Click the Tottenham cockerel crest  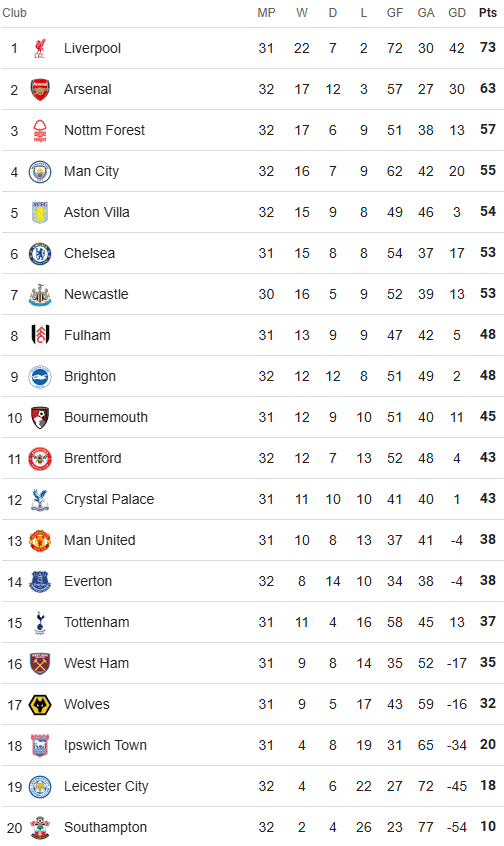[40, 623]
